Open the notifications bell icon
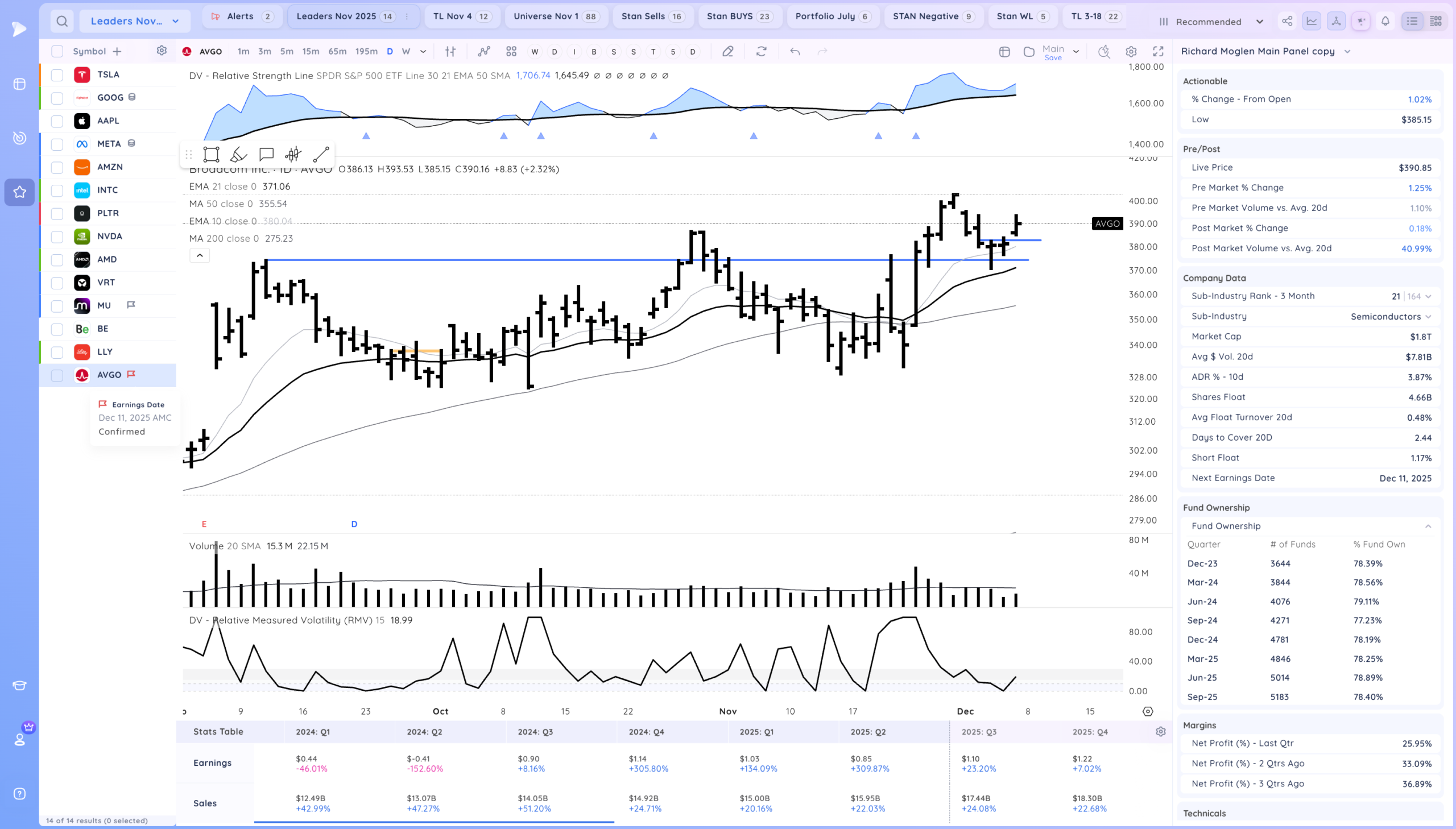The height and width of the screenshot is (829, 1456). (x=1385, y=22)
